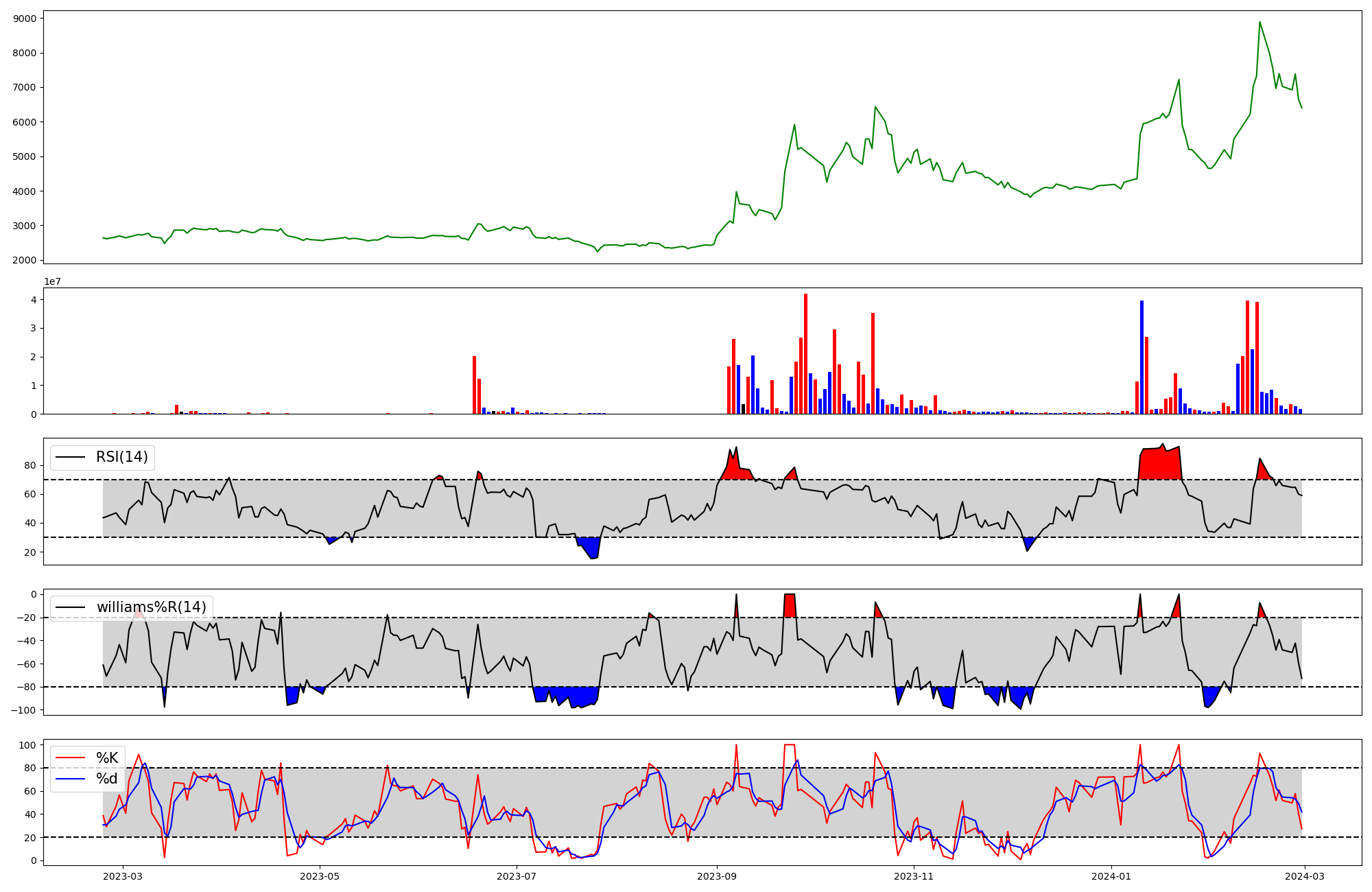Click the widest red RSI overbought area
Viewport: 1372px width, 892px height.
click(x=1161, y=465)
